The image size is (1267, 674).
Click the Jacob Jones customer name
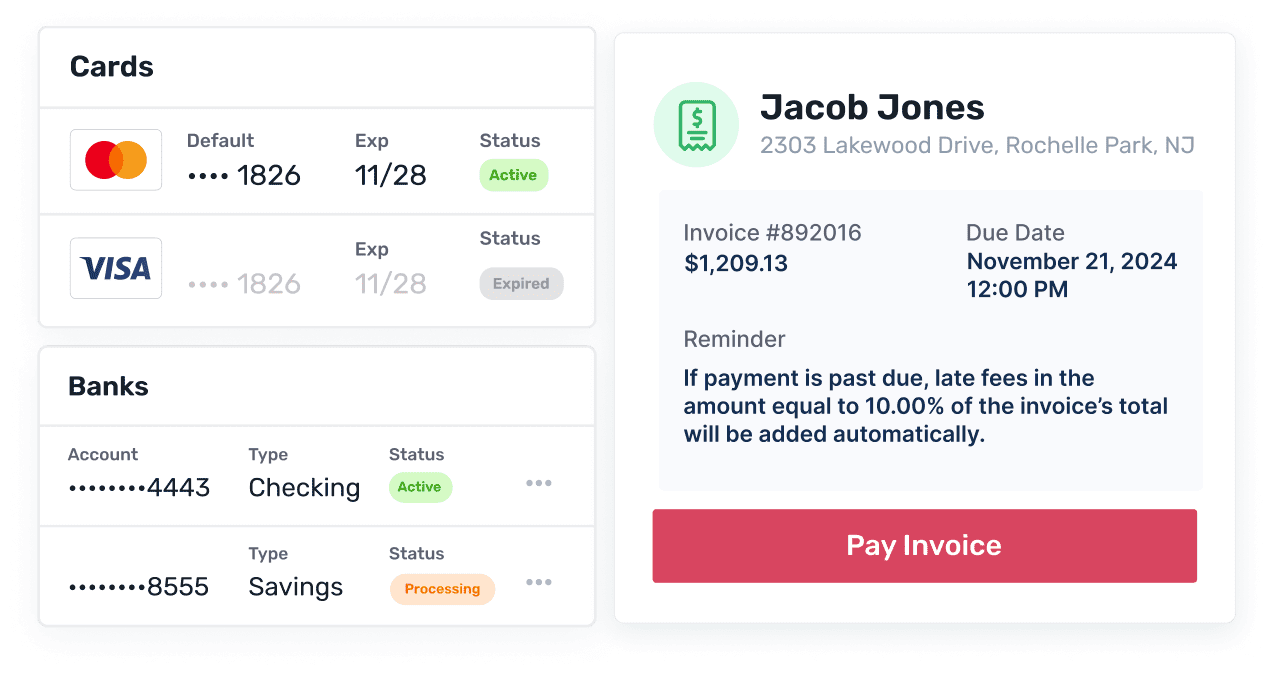[x=872, y=107]
